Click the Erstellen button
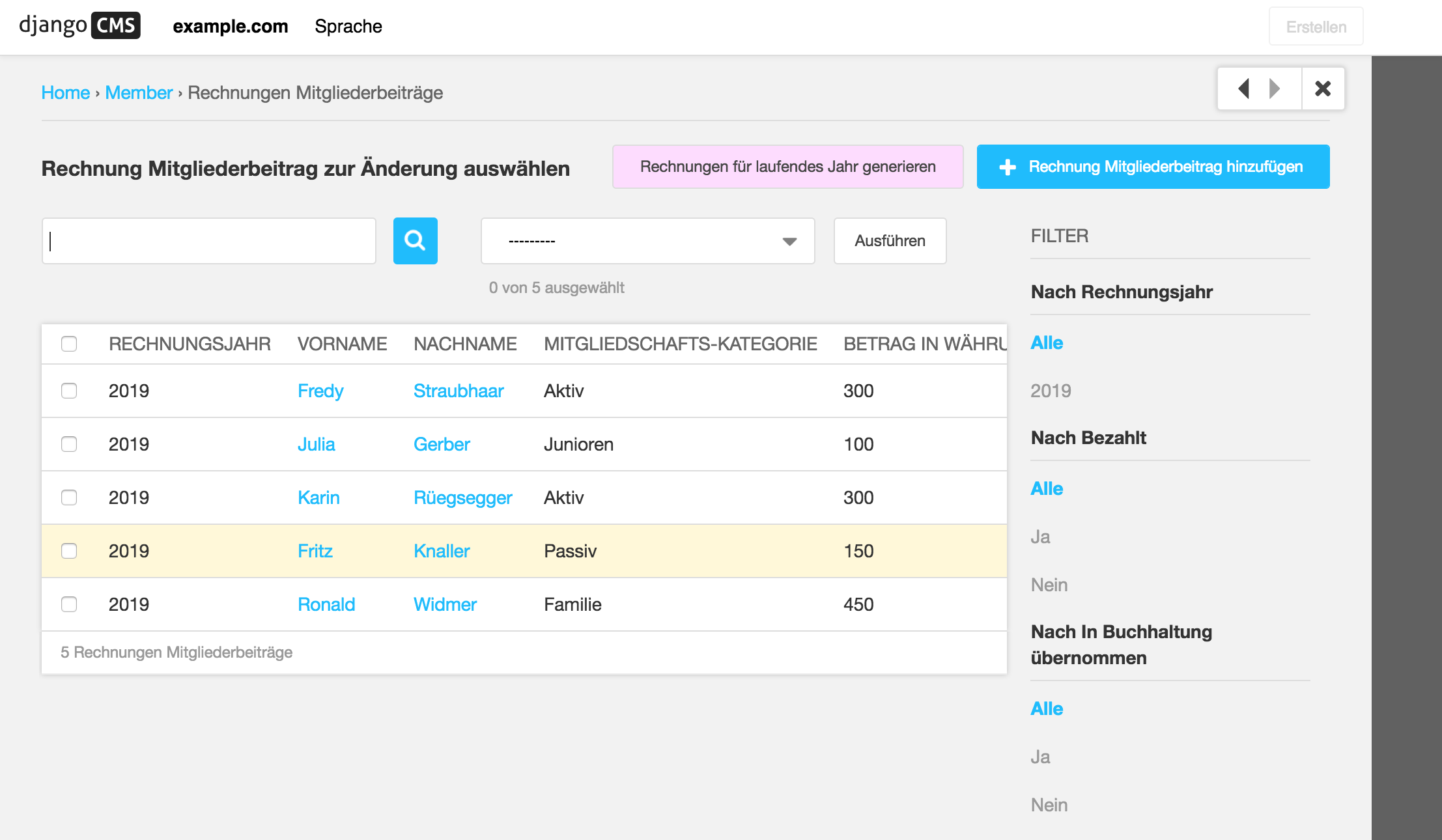Screen dimensions: 1442x840 tap(1316, 27)
